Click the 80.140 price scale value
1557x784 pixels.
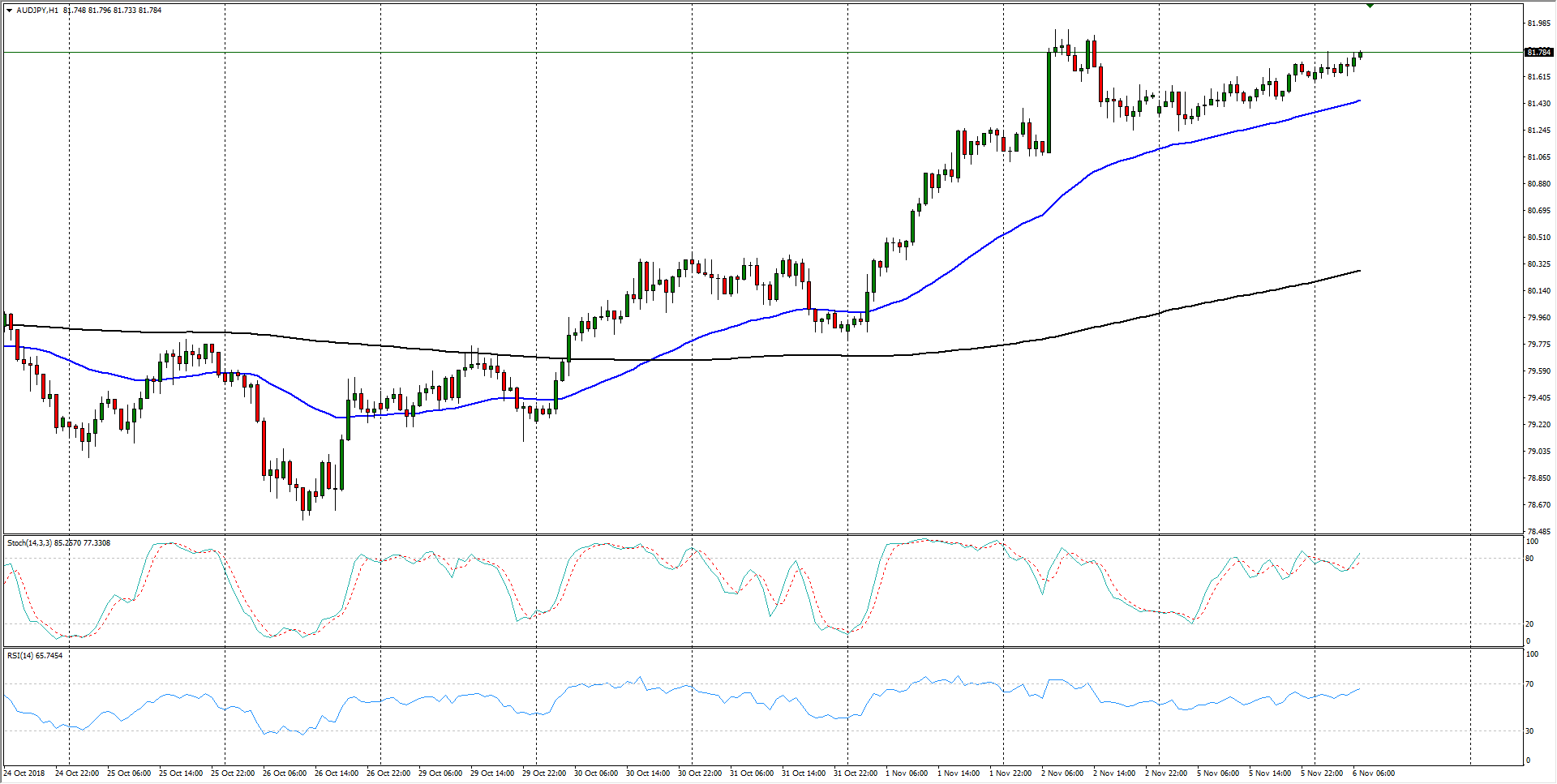(1538, 291)
